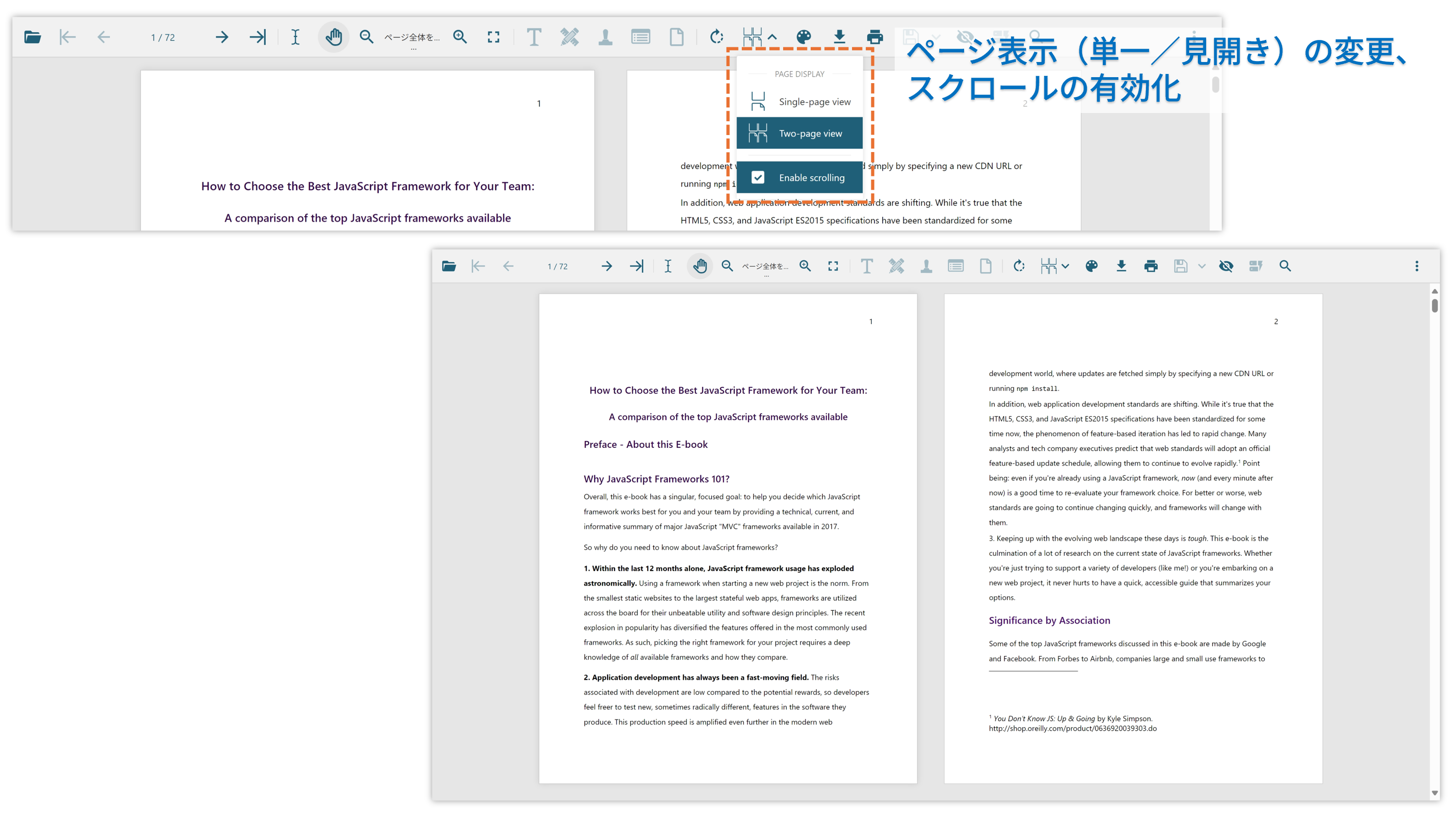The width and height of the screenshot is (1456, 819).
Task: Activate pan hand tool in lower viewer
Action: [x=700, y=266]
